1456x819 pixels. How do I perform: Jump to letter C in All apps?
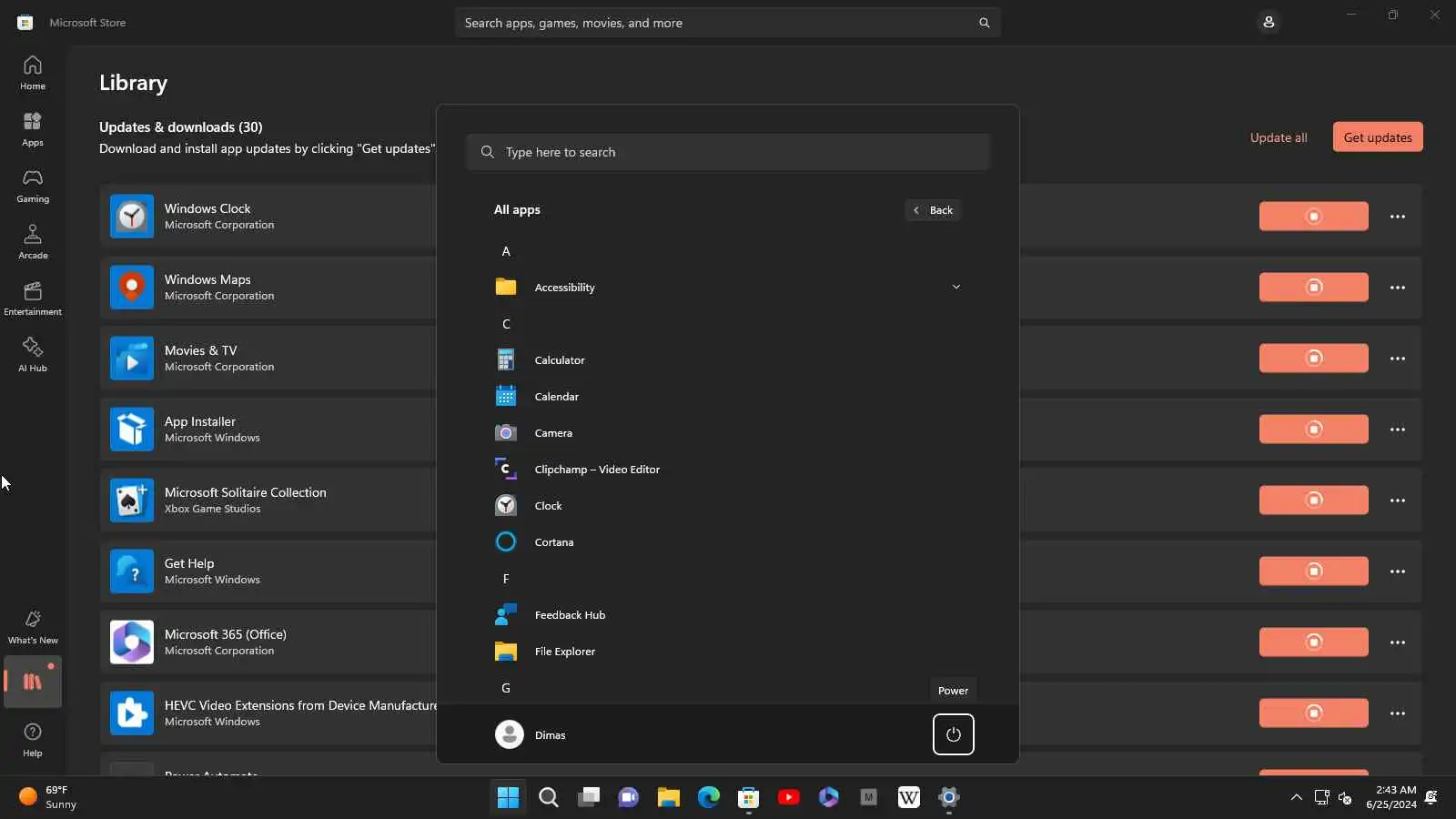pyautogui.click(x=506, y=324)
